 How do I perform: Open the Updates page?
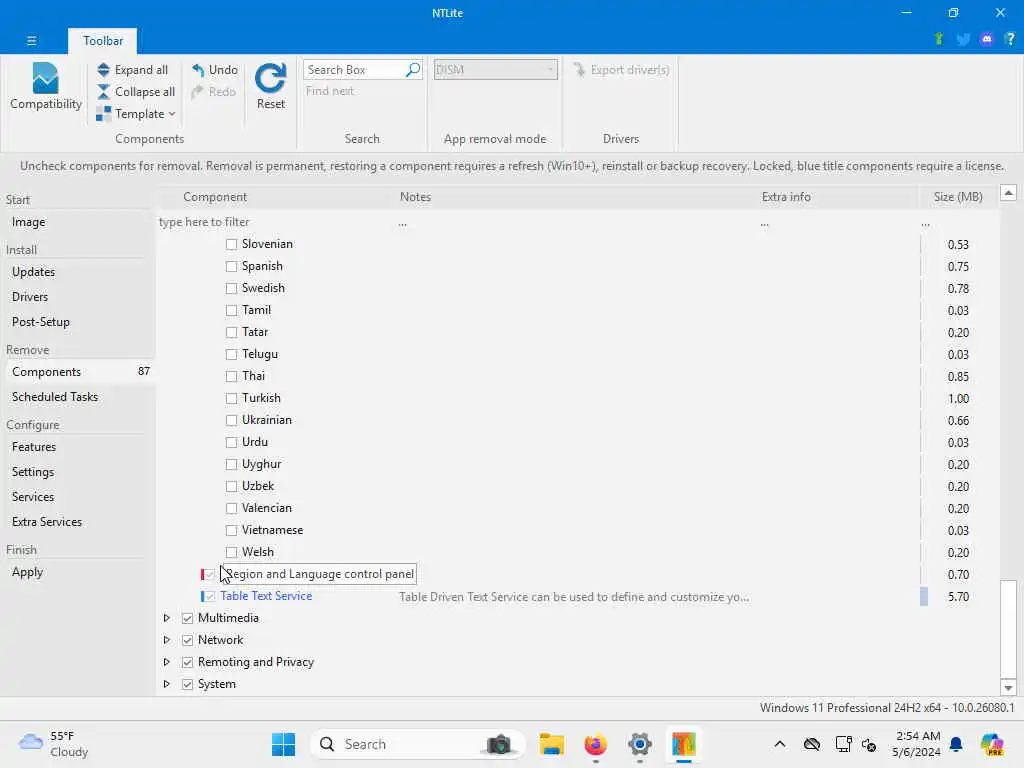tap(33, 272)
